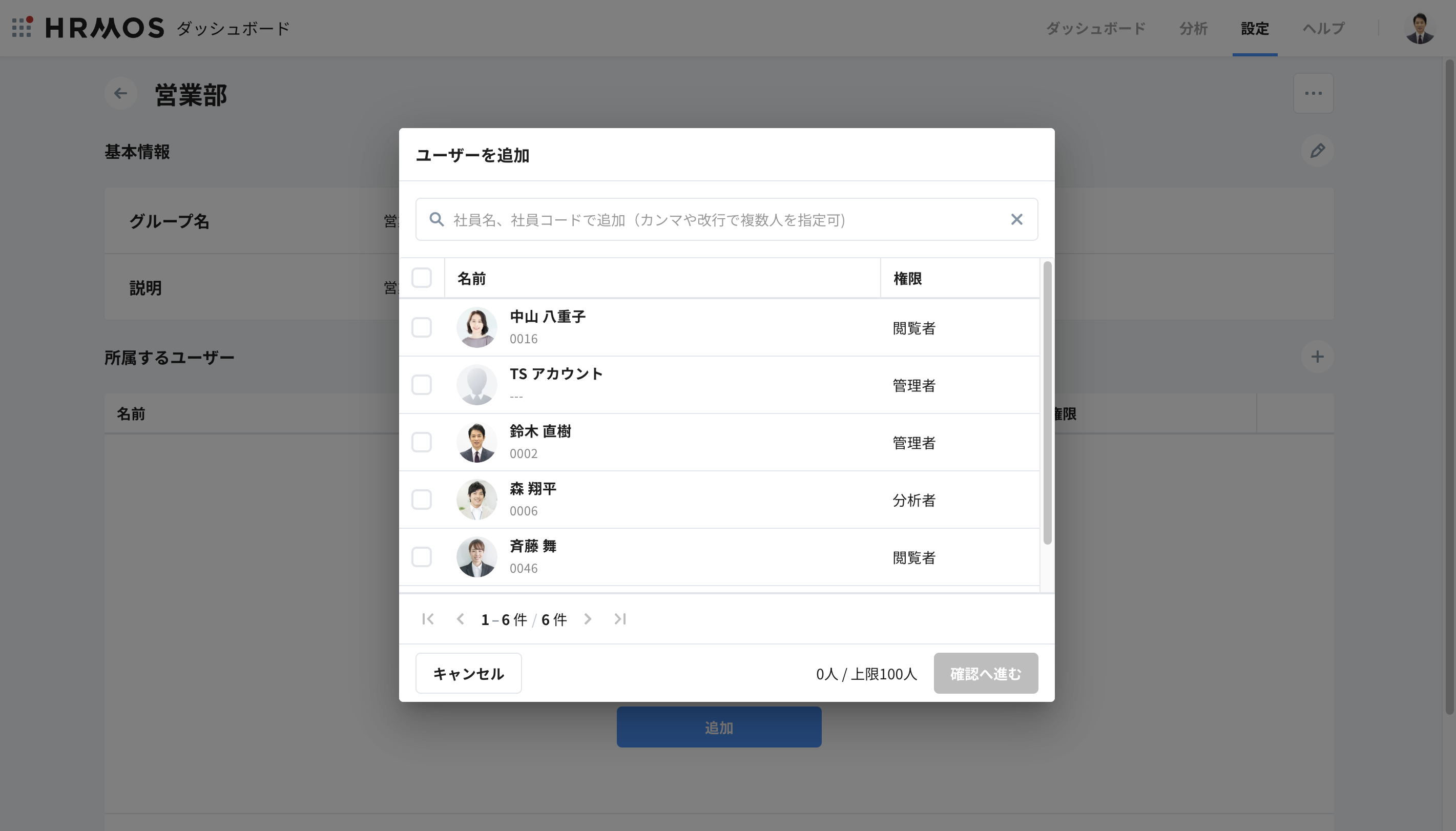Jump to the first page arrow
The height and width of the screenshot is (831, 1456).
click(428, 619)
